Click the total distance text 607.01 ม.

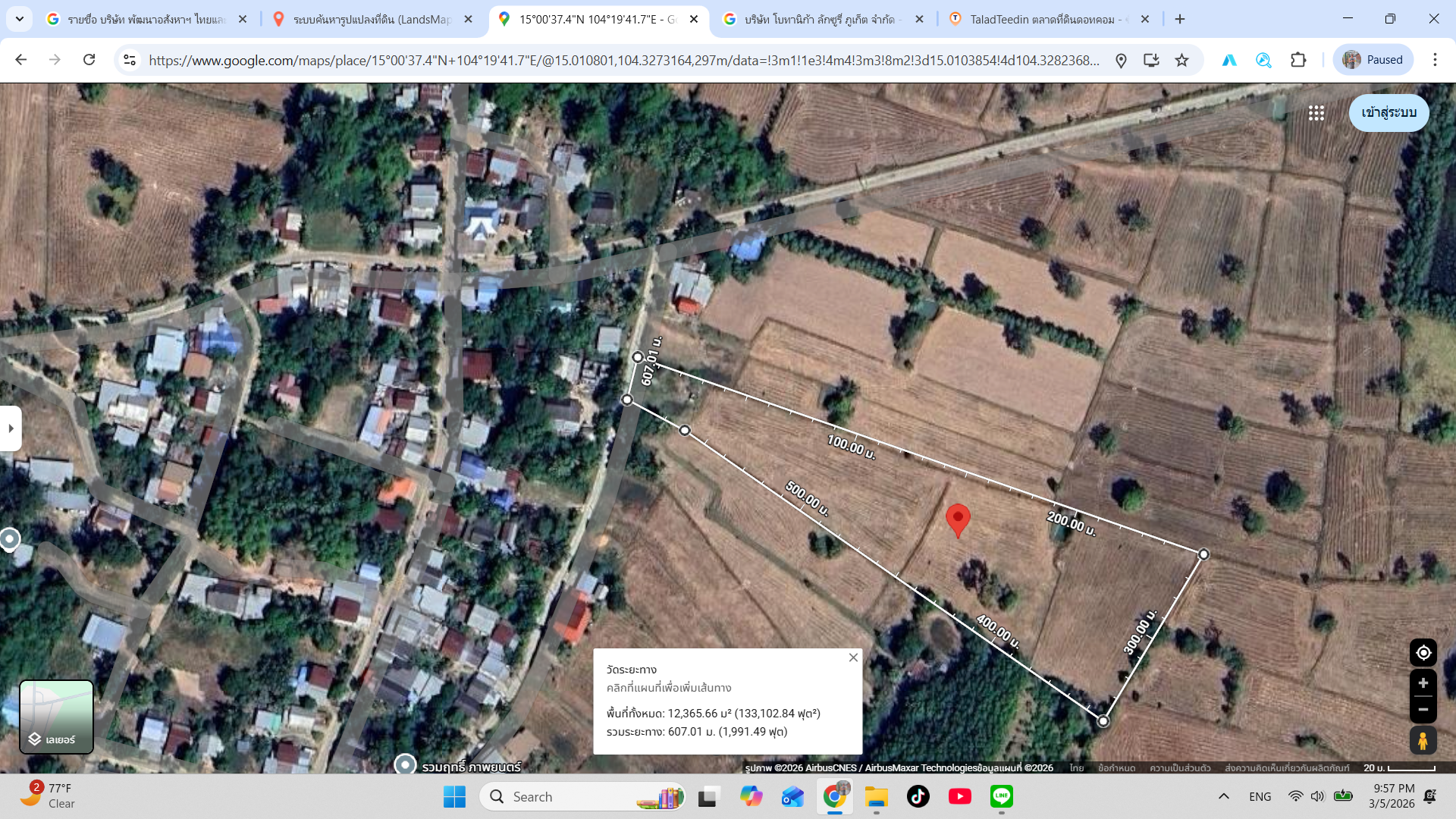(697, 732)
